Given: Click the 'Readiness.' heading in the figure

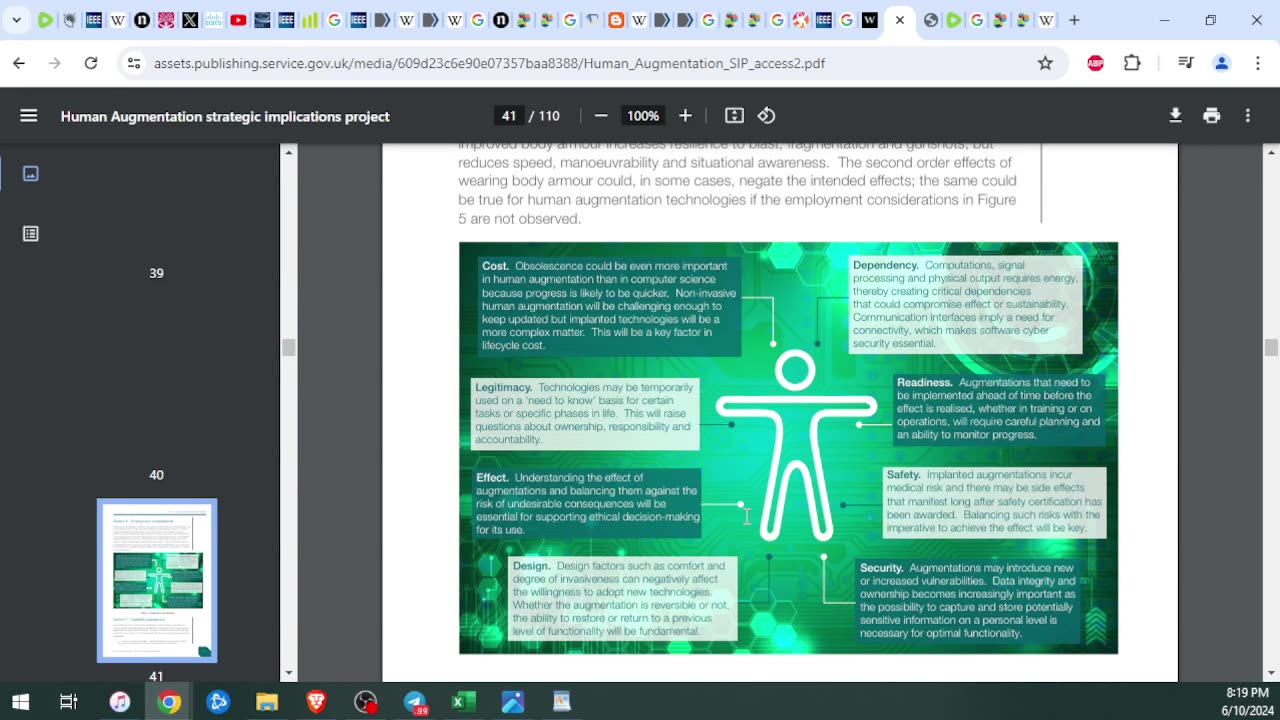Looking at the screenshot, I should coord(924,382).
